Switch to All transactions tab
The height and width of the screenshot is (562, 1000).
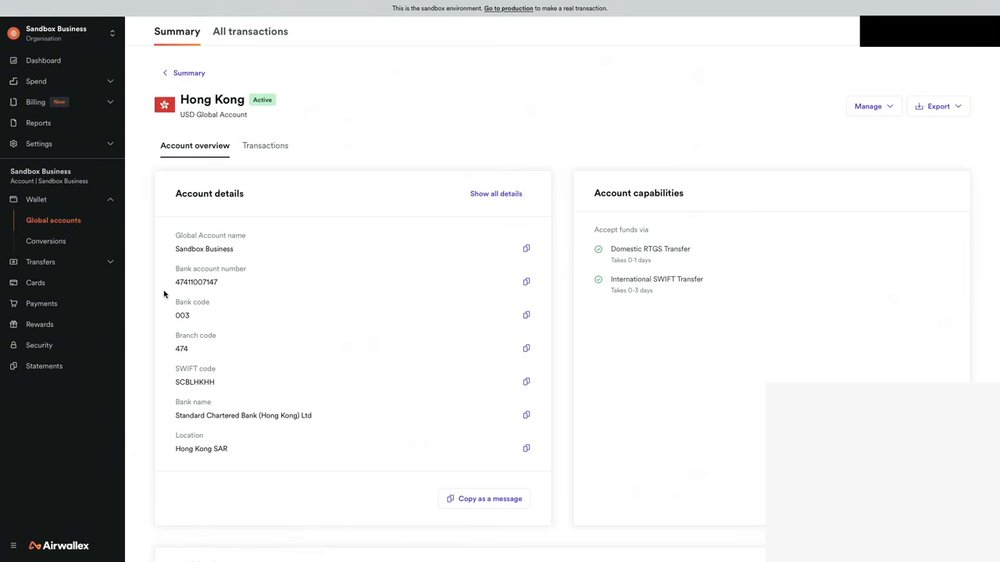pos(250,31)
